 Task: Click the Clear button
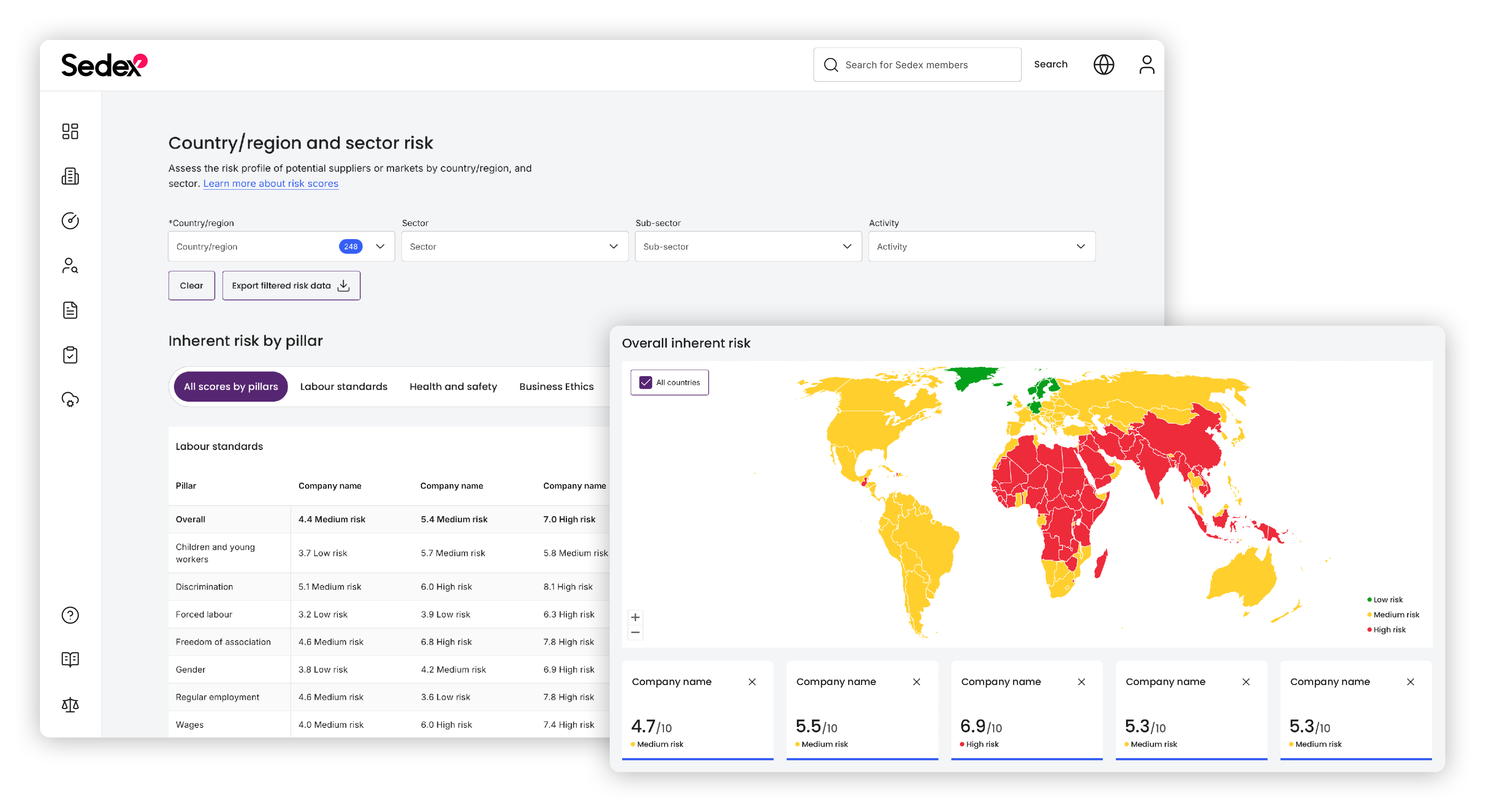click(191, 285)
